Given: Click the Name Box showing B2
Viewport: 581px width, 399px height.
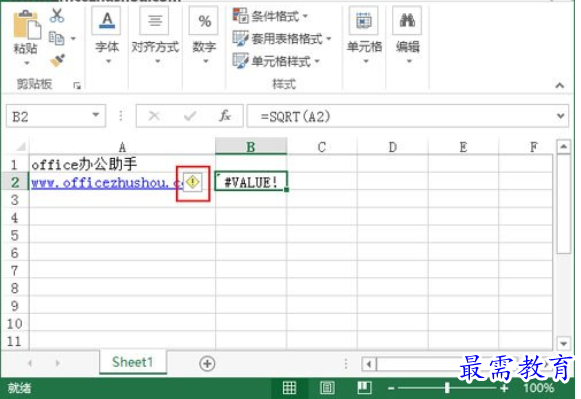Looking at the screenshot, I should (x=49, y=117).
